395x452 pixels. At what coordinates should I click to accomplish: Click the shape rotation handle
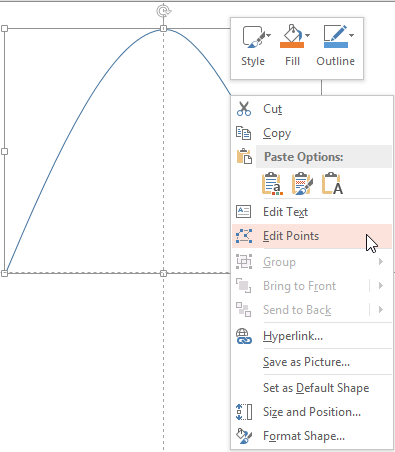[163, 11]
